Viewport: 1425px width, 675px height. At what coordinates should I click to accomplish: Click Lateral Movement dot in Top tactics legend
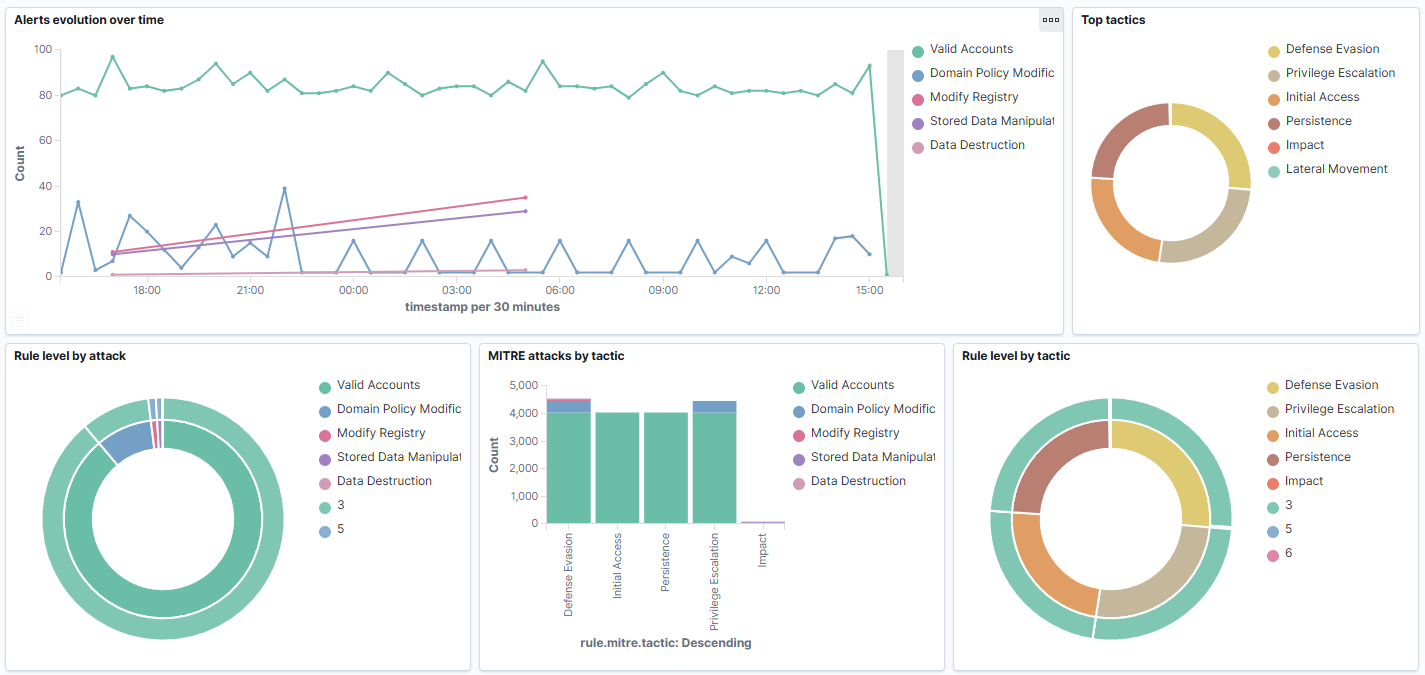point(1273,171)
